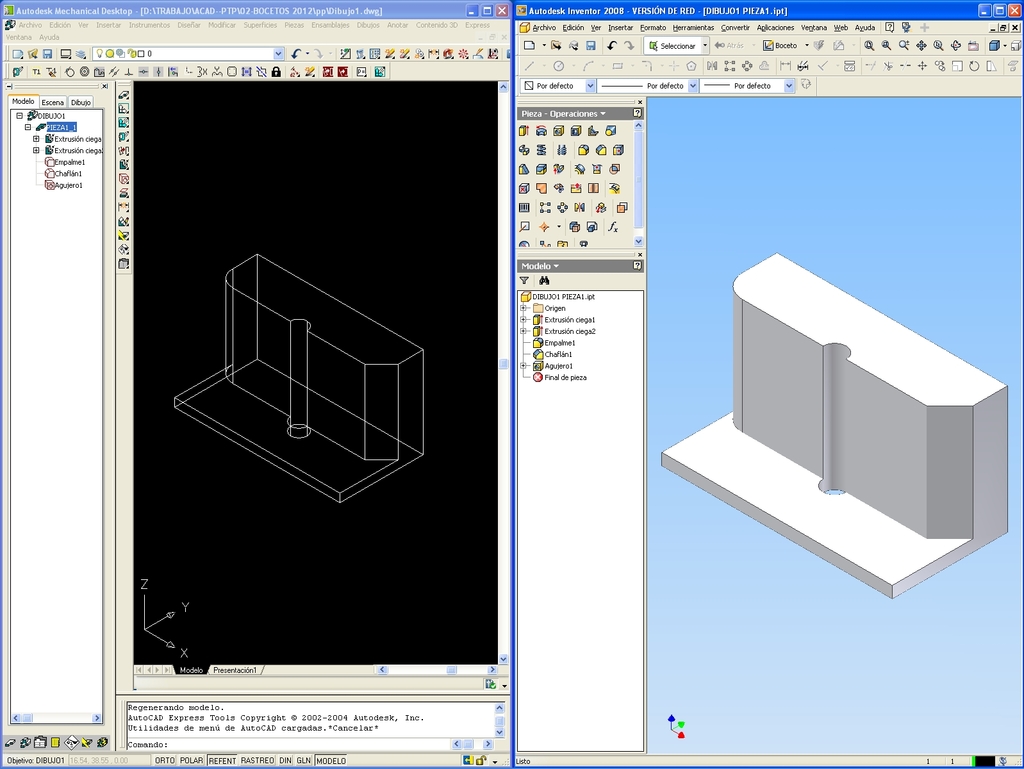The image size is (1024, 769).
Task: Toggle ORTO mode in status bar
Action: 165,761
